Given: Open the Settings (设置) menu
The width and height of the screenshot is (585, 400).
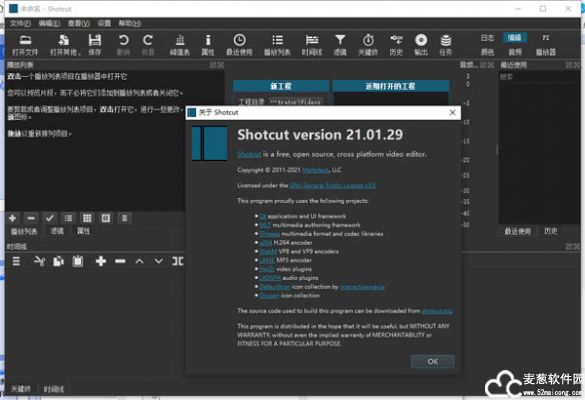Looking at the screenshot, I should point(104,24).
